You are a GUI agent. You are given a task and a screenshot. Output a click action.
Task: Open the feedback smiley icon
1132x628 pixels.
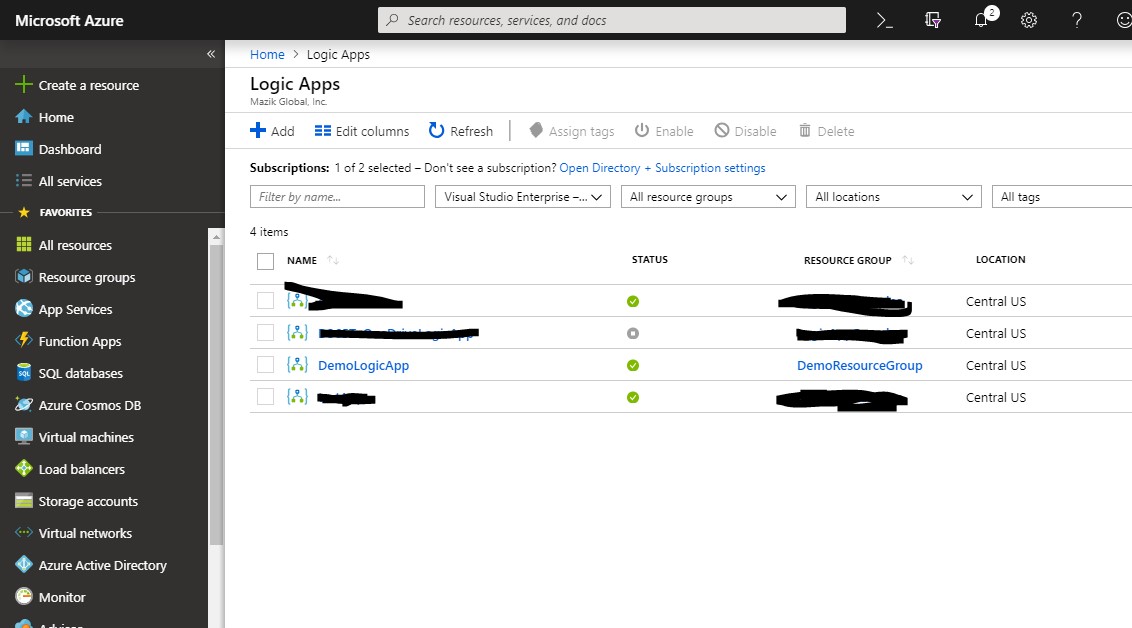pos(1122,20)
